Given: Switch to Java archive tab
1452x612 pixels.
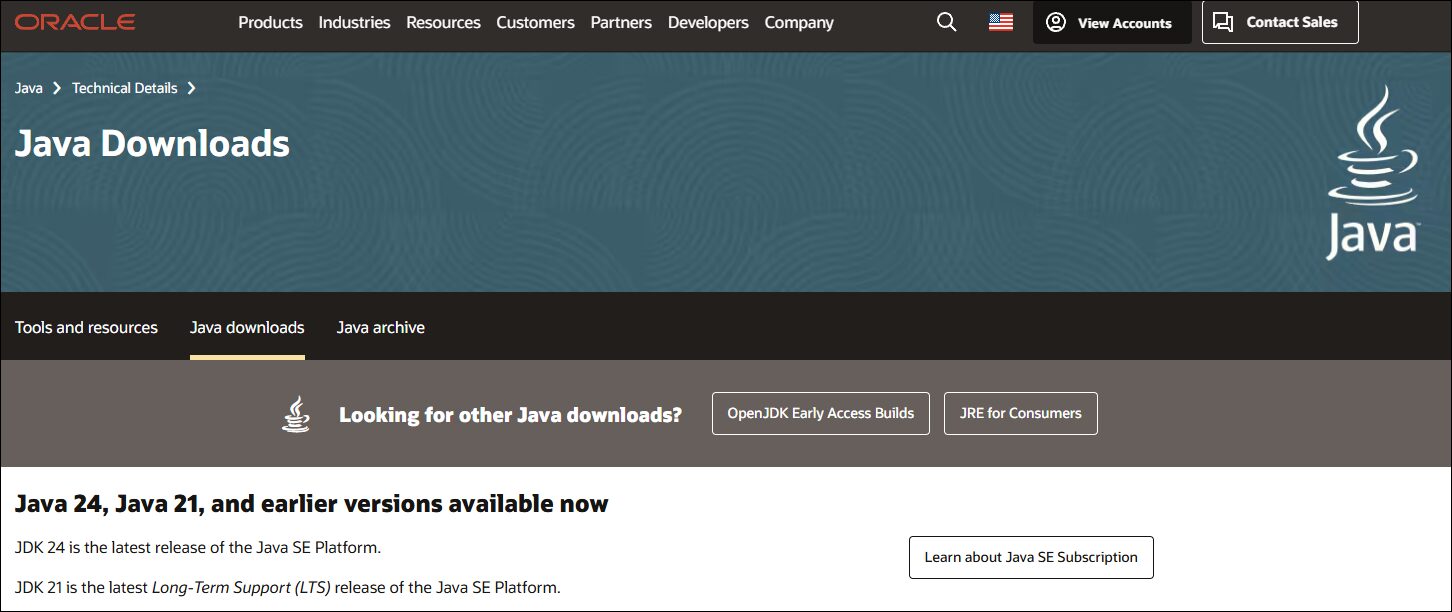Looking at the screenshot, I should coord(380,327).
